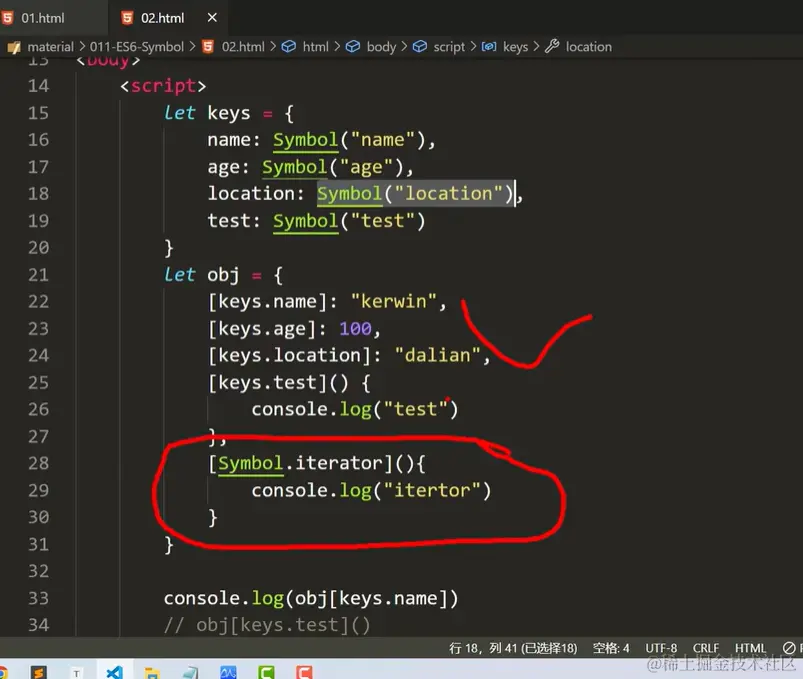Select the html breadcrumb element

[x=315, y=47]
